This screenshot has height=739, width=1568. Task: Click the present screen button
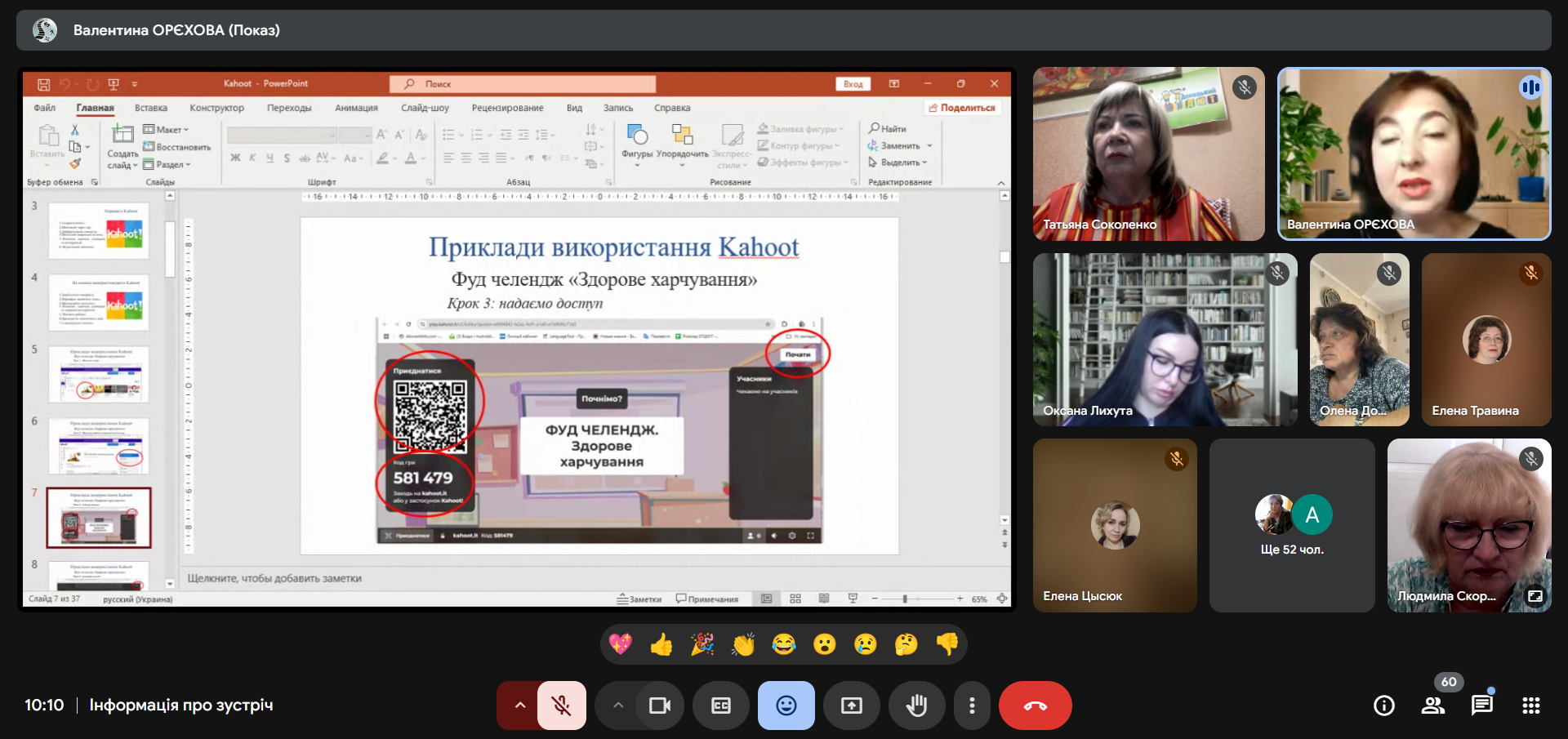pos(851,706)
